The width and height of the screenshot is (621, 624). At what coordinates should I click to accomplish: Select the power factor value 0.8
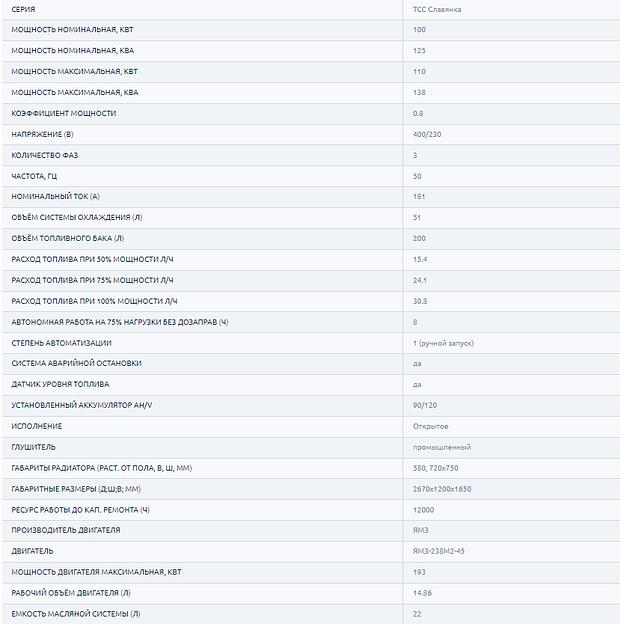(418, 113)
